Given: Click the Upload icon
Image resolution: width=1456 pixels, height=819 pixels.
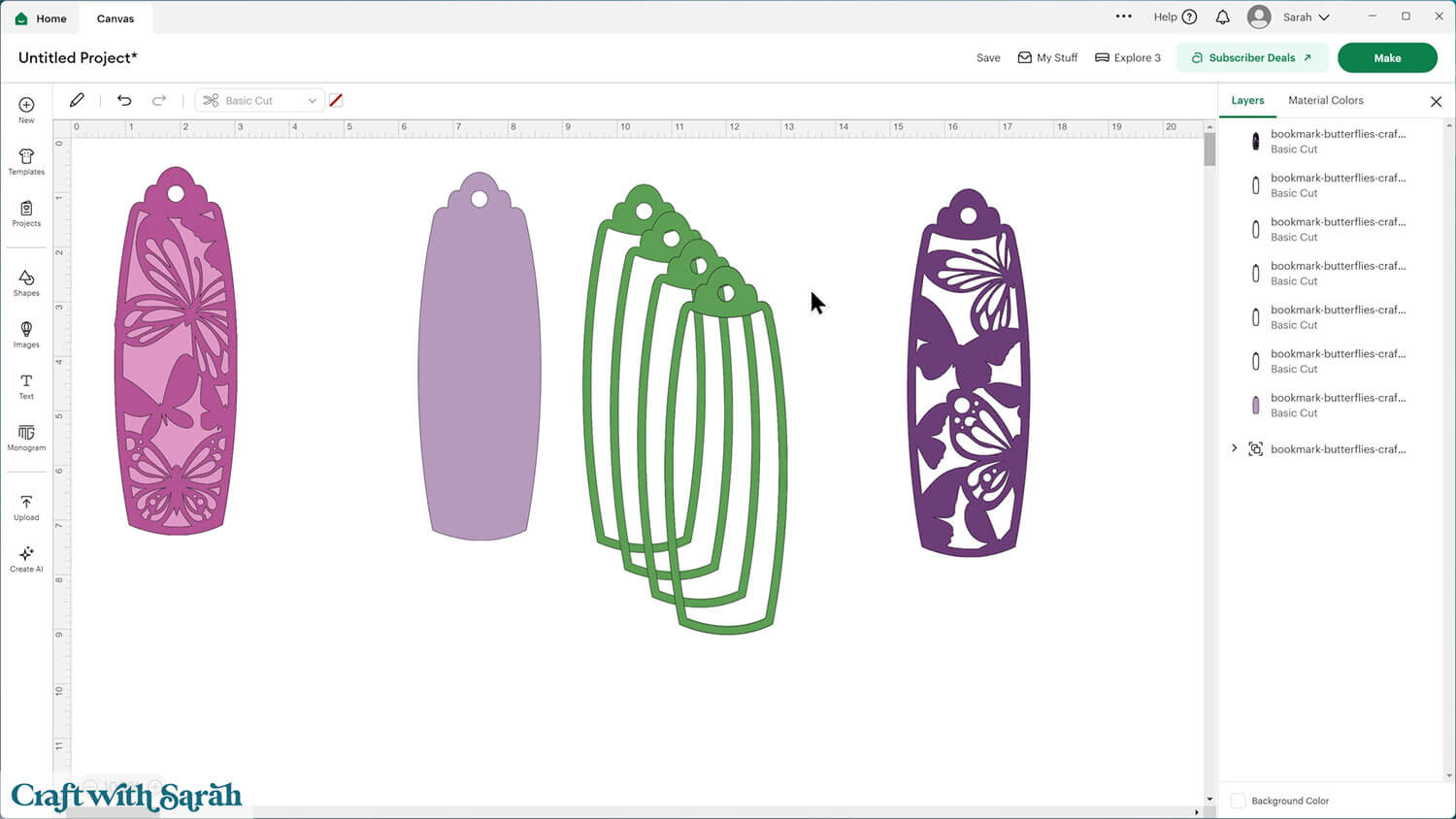Looking at the screenshot, I should coord(26,502).
